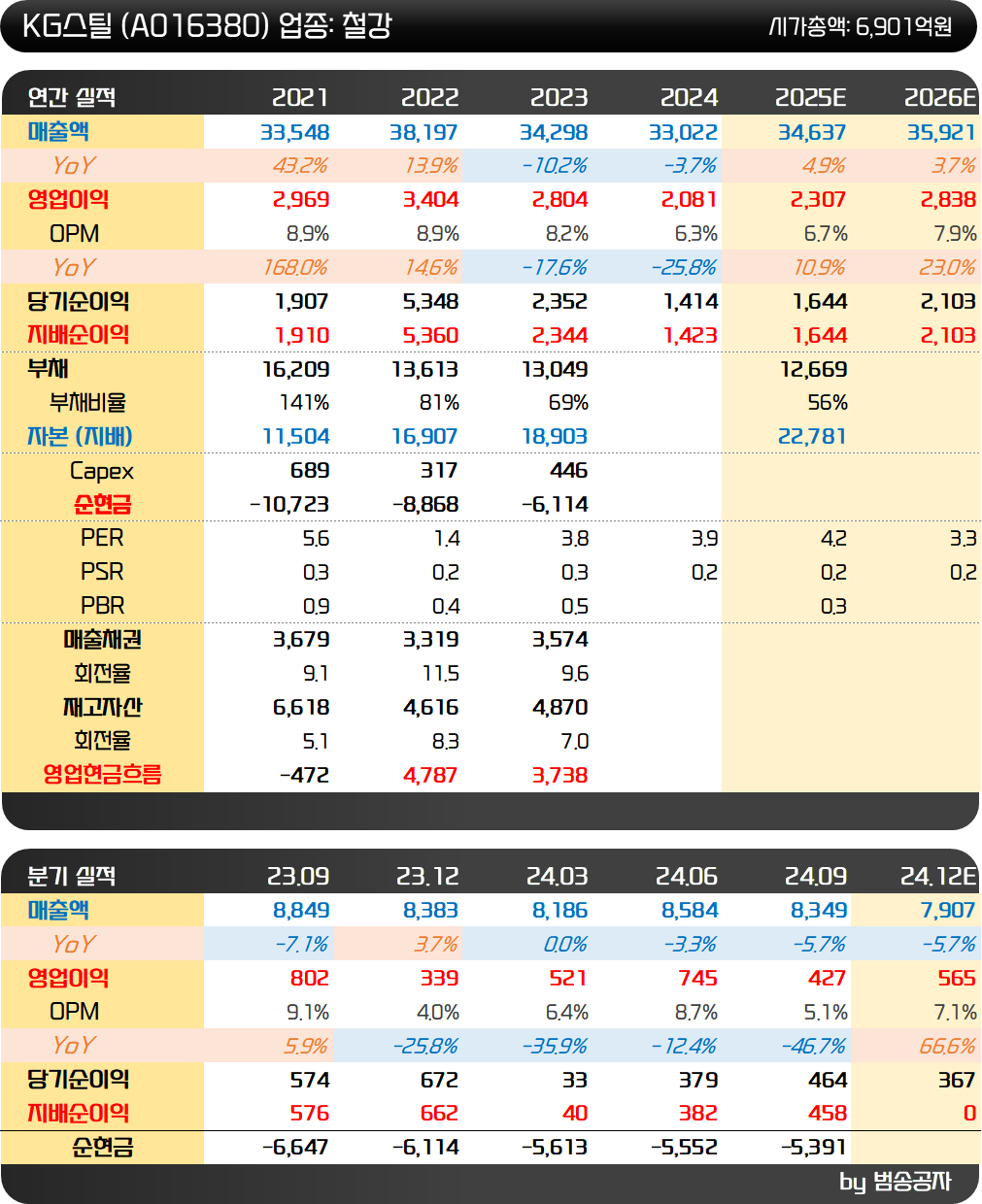Image resolution: width=982 pixels, height=1204 pixels.
Task: Select 2024 매출액 value 33,022
Action: tap(684, 132)
